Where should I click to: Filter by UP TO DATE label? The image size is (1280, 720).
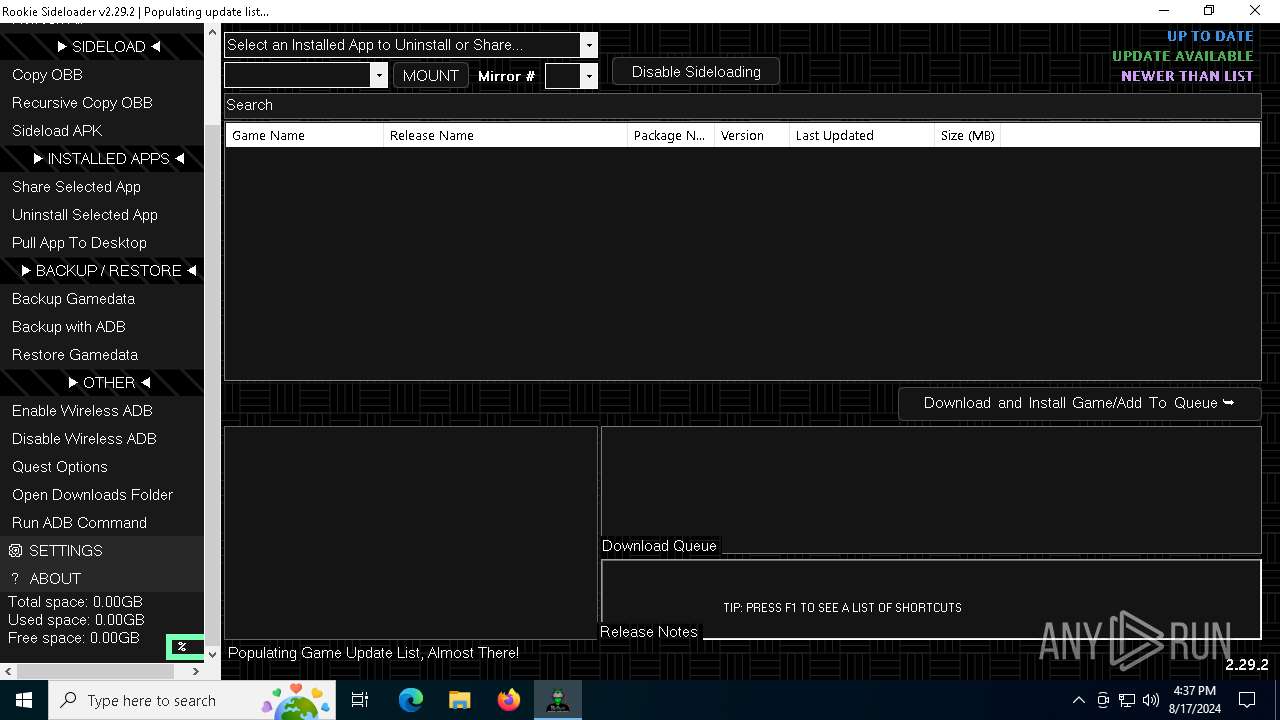(x=1209, y=36)
